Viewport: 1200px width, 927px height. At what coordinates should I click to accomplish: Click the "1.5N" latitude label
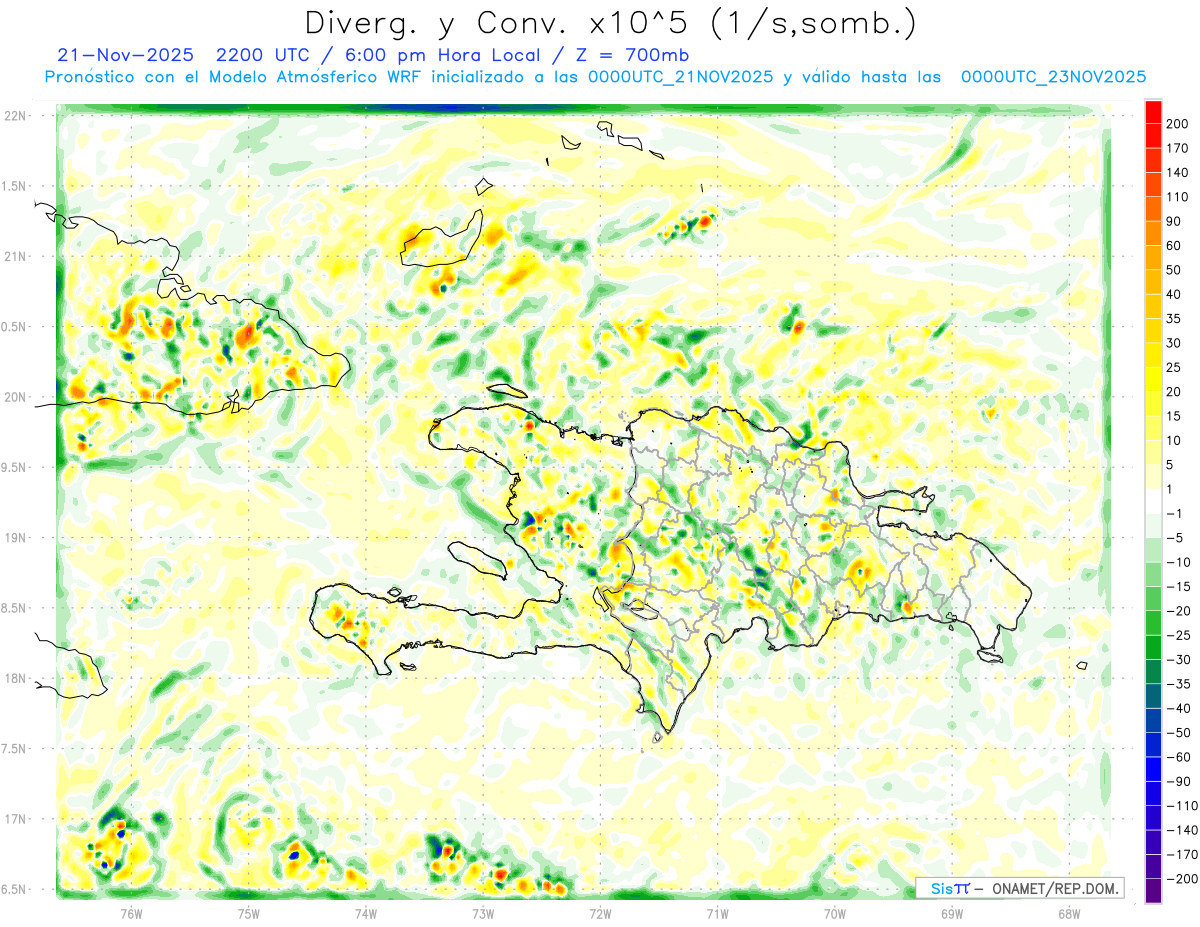13,186
